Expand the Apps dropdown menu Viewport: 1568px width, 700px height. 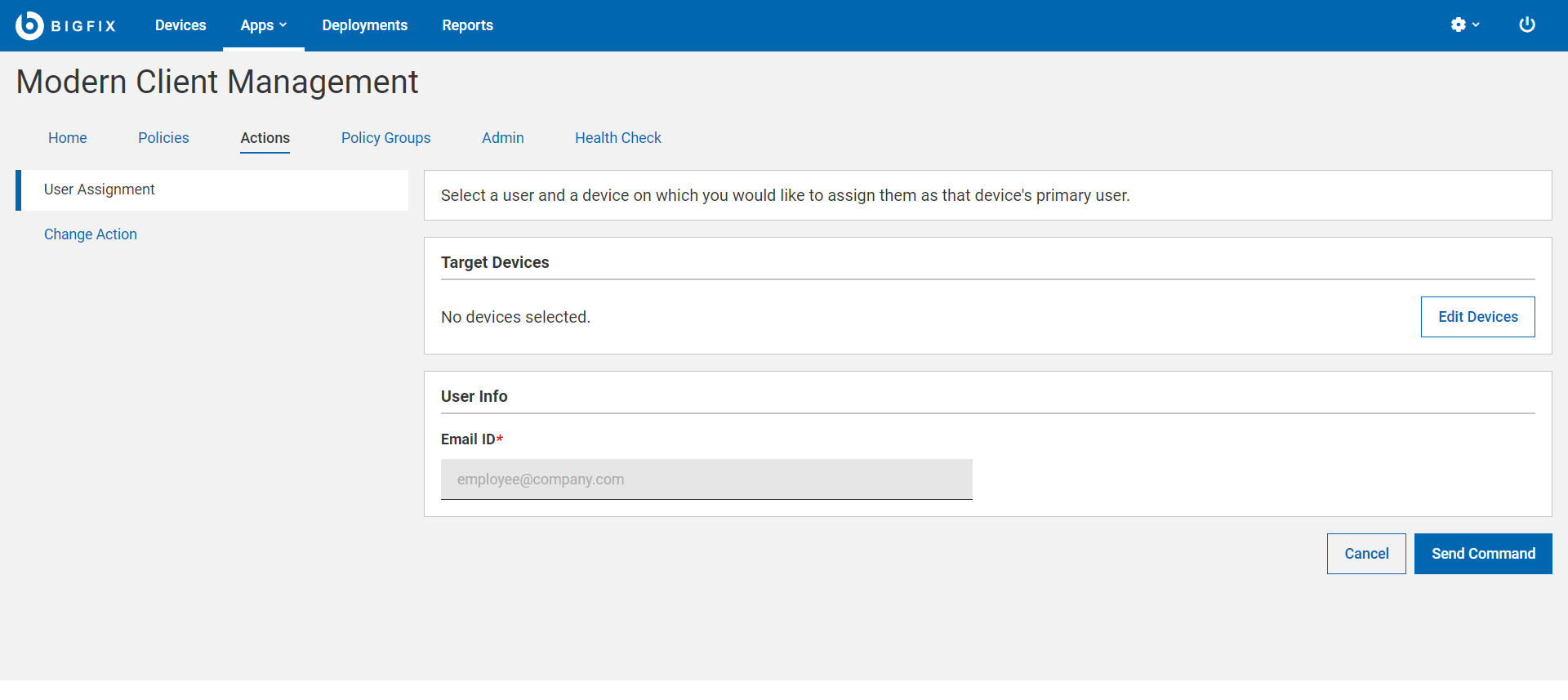tap(263, 25)
